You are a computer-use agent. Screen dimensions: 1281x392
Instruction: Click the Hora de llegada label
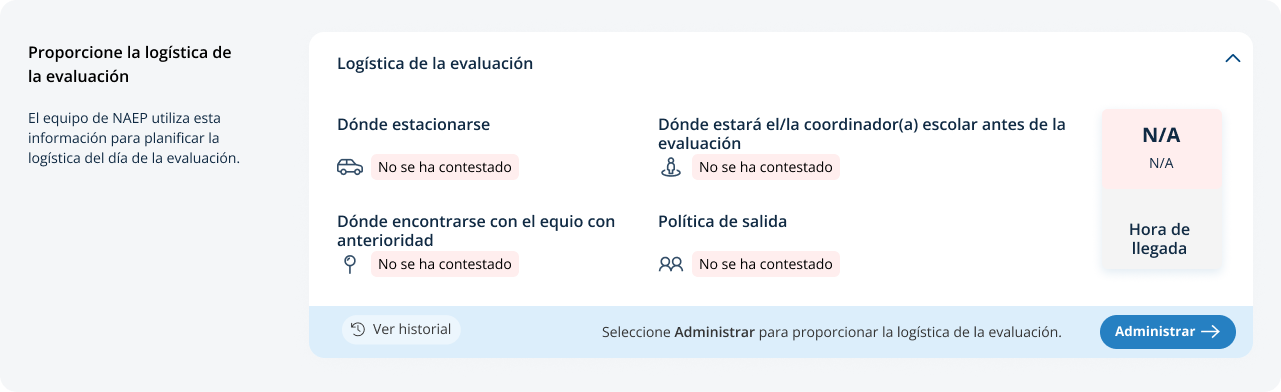pyautogui.click(x=1159, y=238)
